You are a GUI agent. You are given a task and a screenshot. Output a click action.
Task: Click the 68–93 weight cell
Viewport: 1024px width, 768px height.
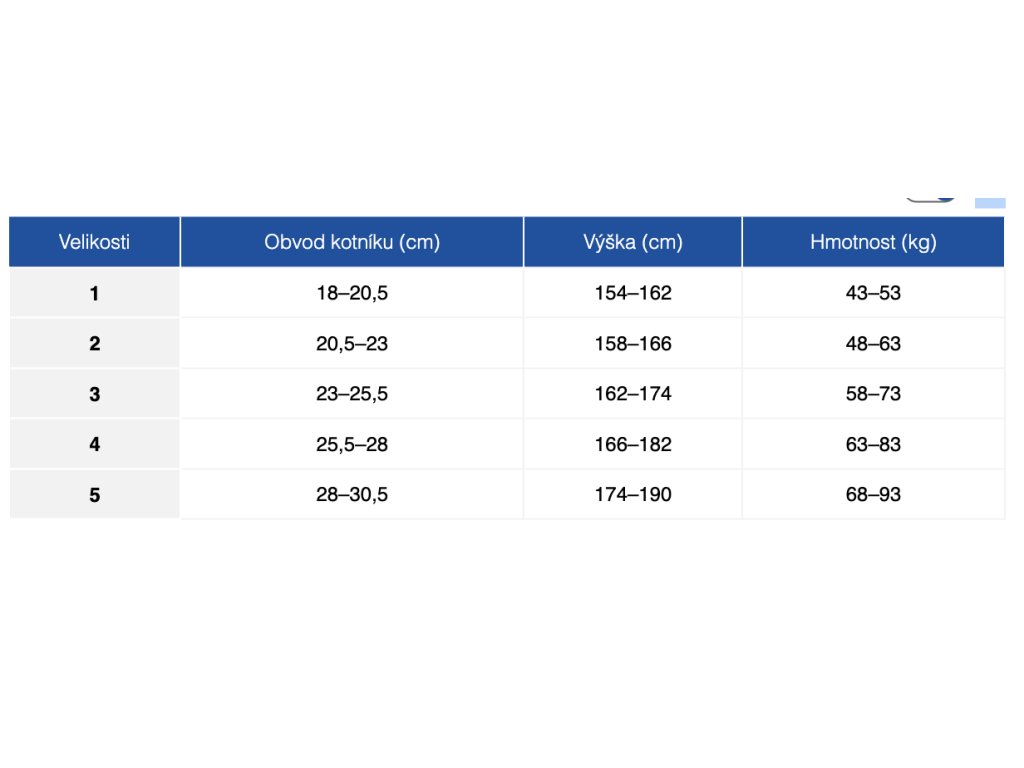(873, 494)
